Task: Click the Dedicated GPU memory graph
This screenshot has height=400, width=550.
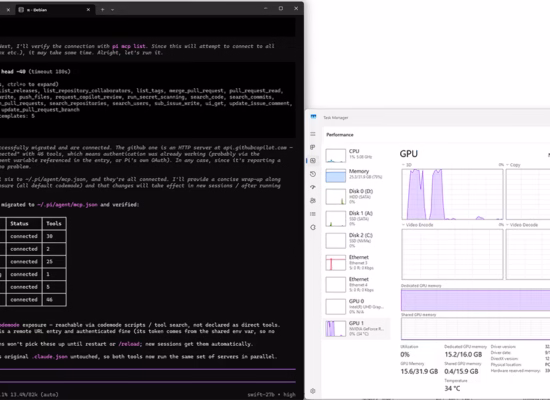Action: pos(476,300)
